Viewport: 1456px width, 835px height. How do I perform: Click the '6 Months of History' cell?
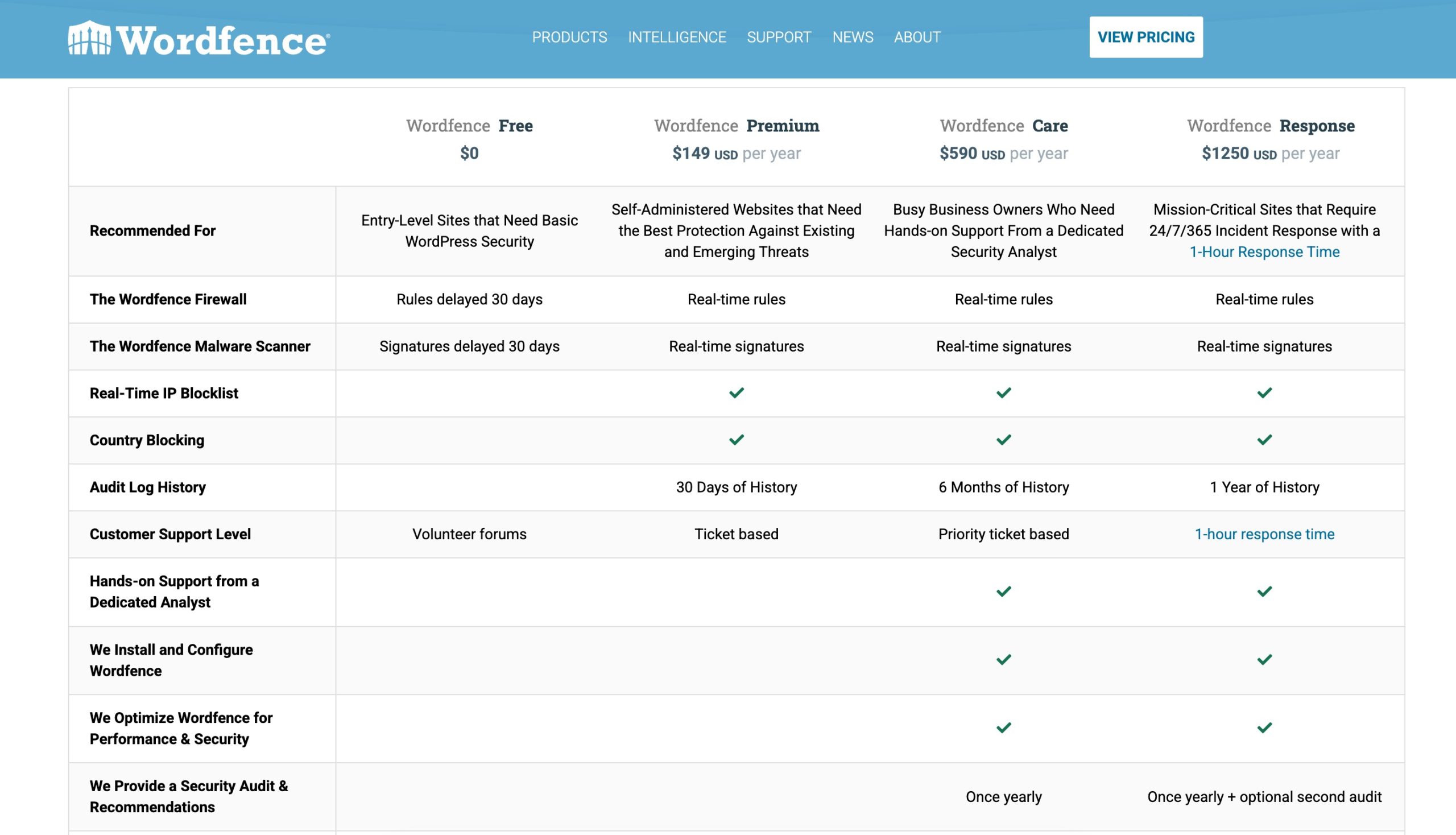click(1003, 487)
